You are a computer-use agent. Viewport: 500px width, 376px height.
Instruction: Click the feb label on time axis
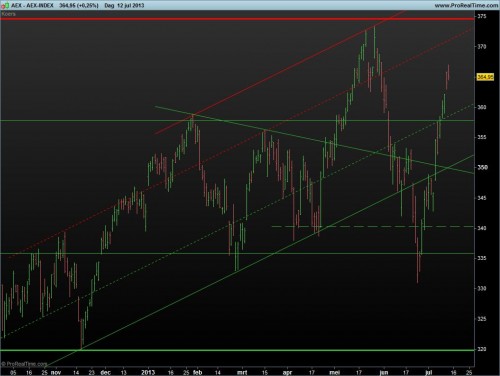click(x=197, y=372)
